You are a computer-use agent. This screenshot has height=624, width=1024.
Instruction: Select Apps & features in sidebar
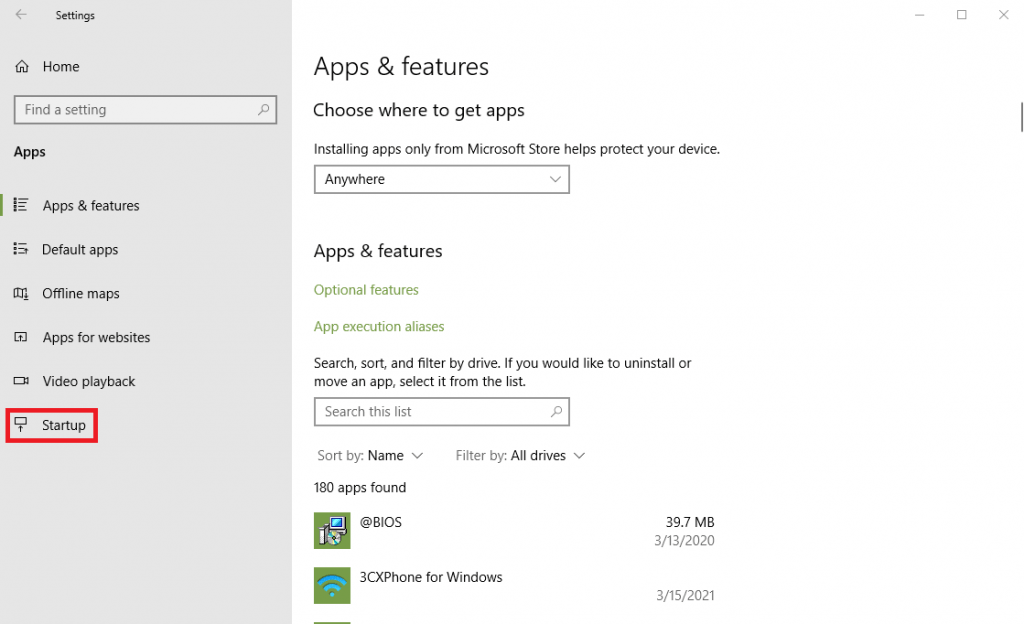coord(91,206)
